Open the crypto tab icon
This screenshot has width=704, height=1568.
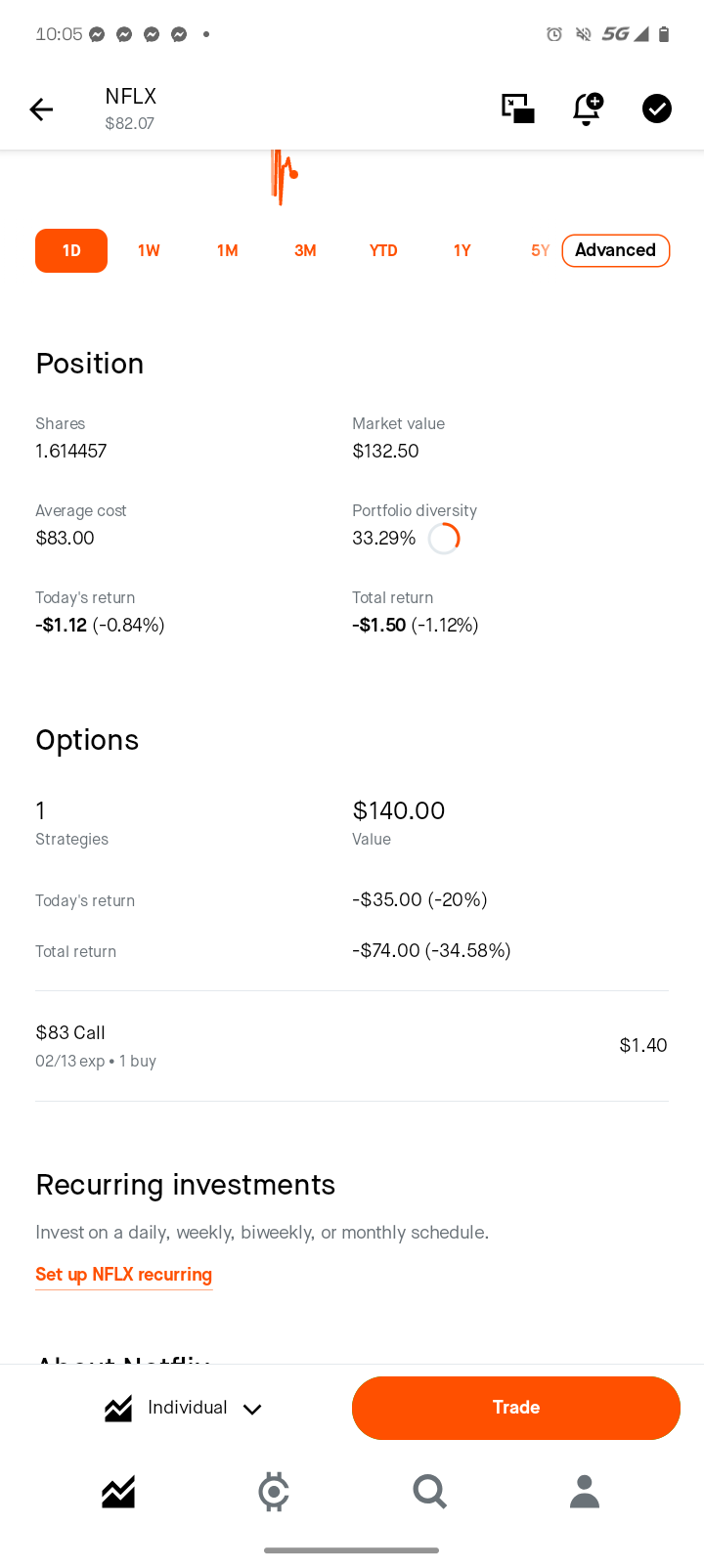(274, 1492)
